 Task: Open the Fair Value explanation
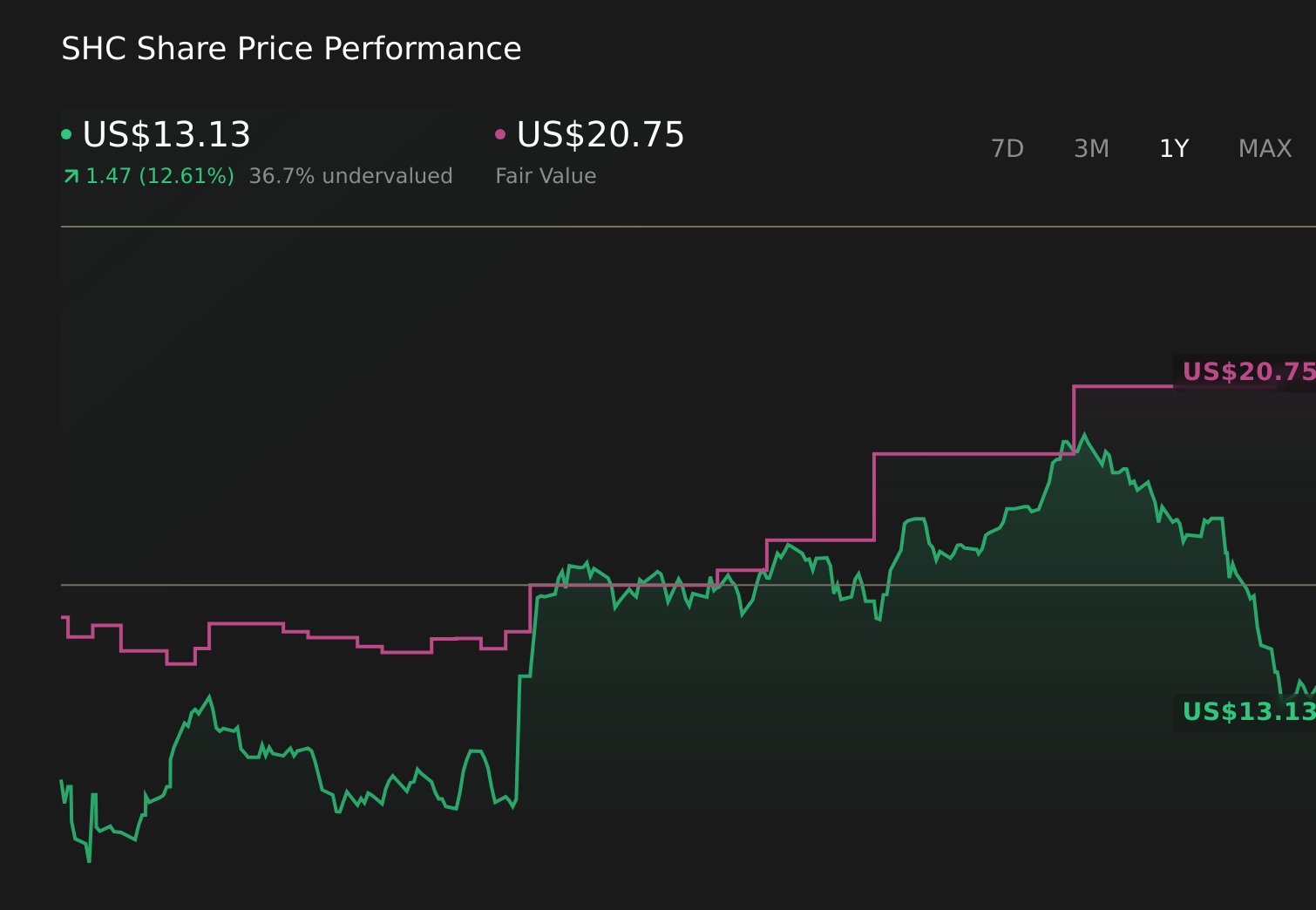[x=545, y=175]
